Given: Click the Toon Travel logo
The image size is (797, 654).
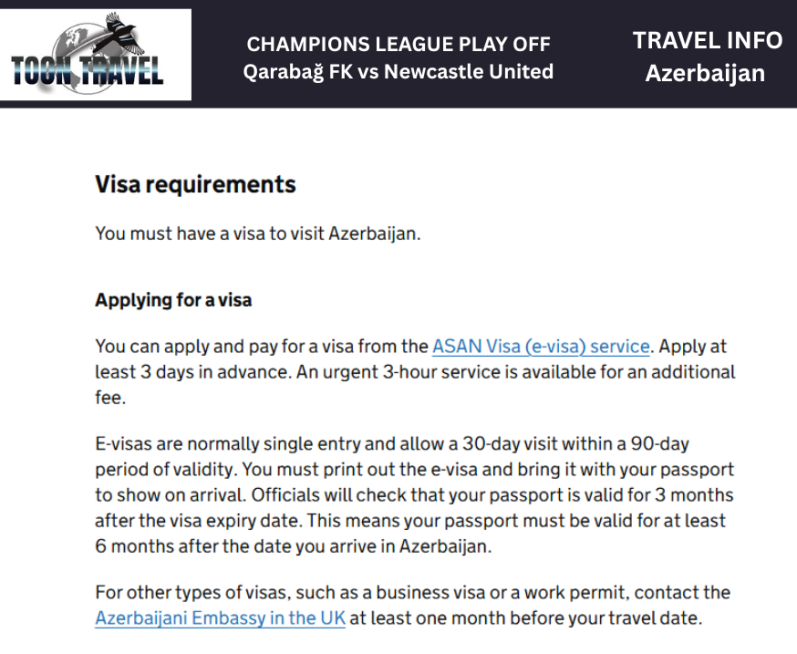Looking at the screenshot, I should click(x=97, y=55).
